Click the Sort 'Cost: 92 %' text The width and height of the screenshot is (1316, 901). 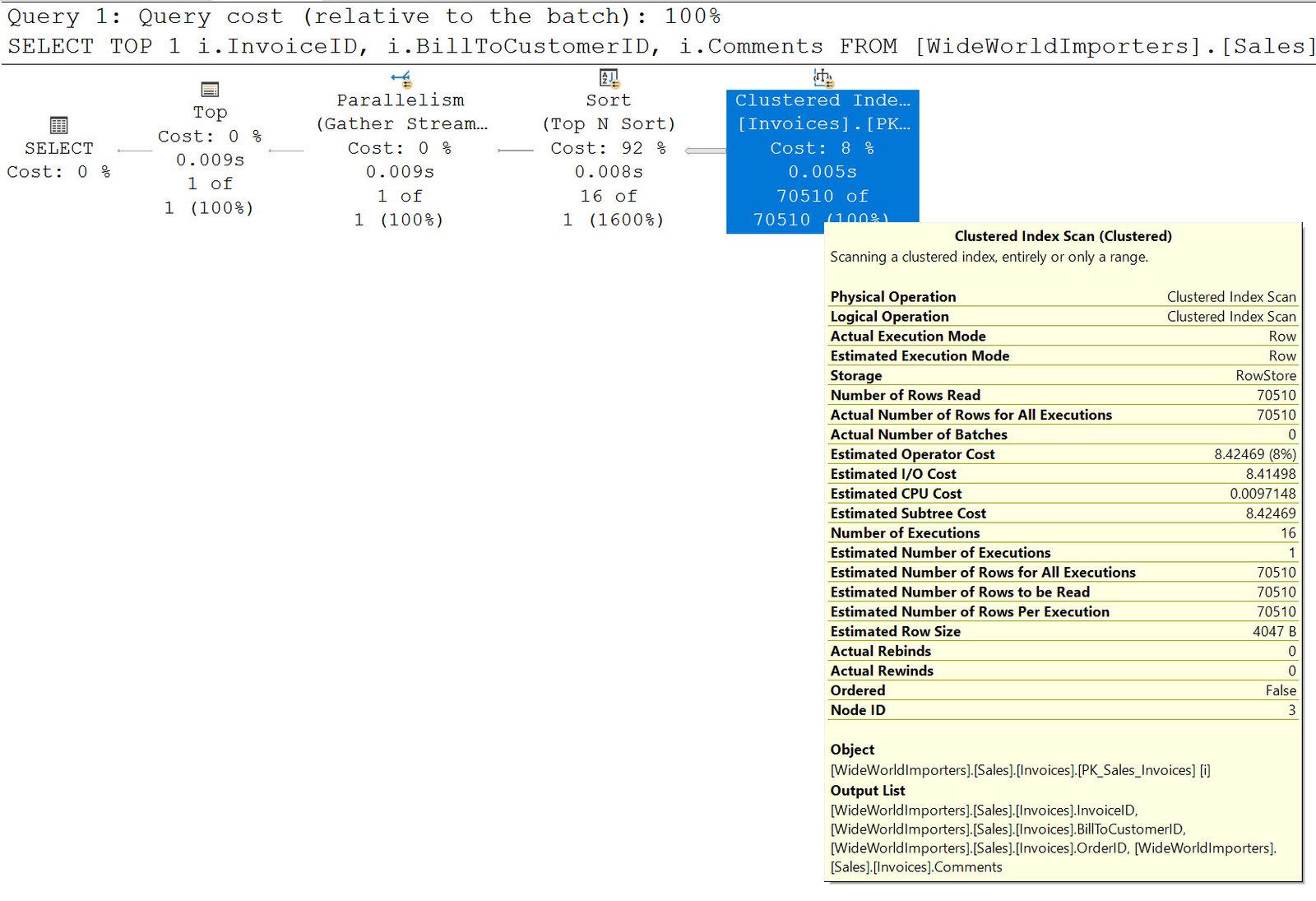pyautogui.click(x=609, y=148)
